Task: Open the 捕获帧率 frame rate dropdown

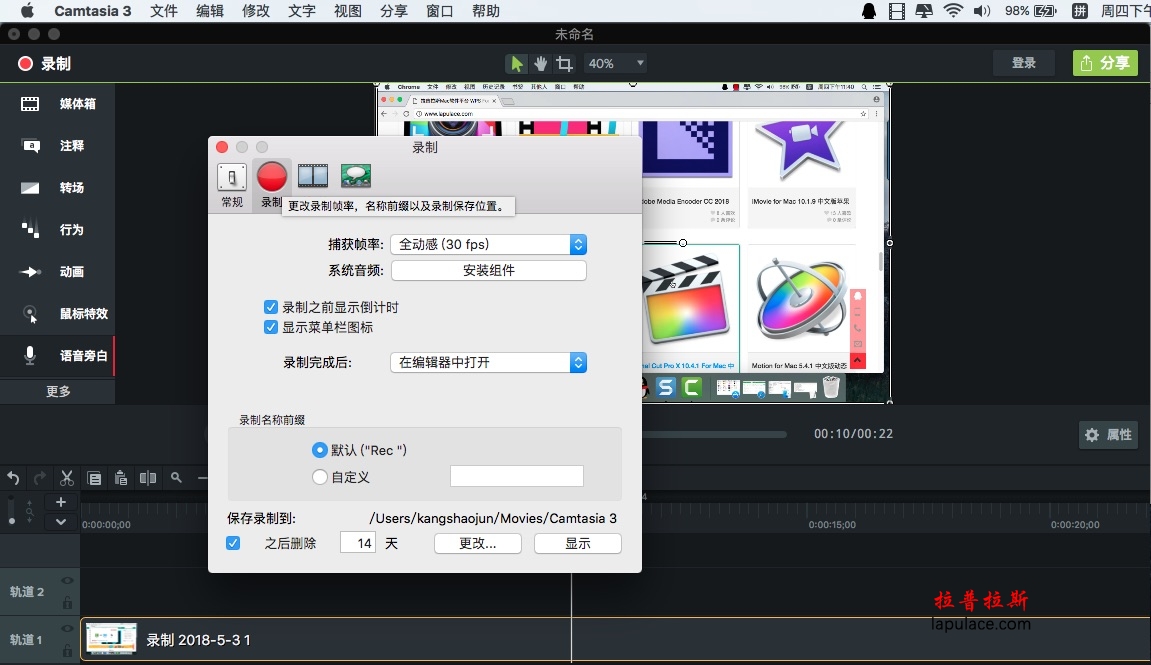Action: click(x=488, y=244)
